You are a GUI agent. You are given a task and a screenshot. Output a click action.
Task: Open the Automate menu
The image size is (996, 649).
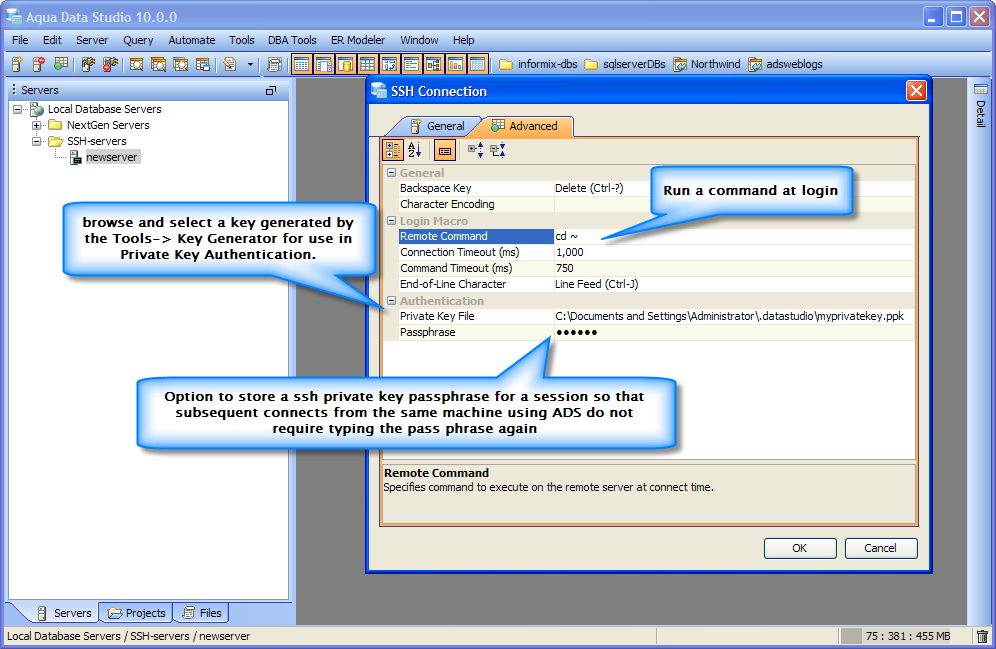pos(192,40)
